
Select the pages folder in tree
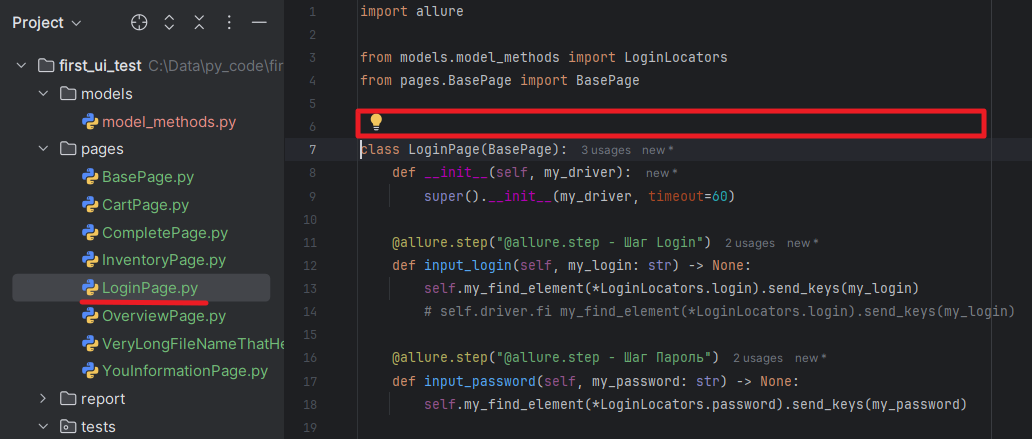[x=102, y=149]
